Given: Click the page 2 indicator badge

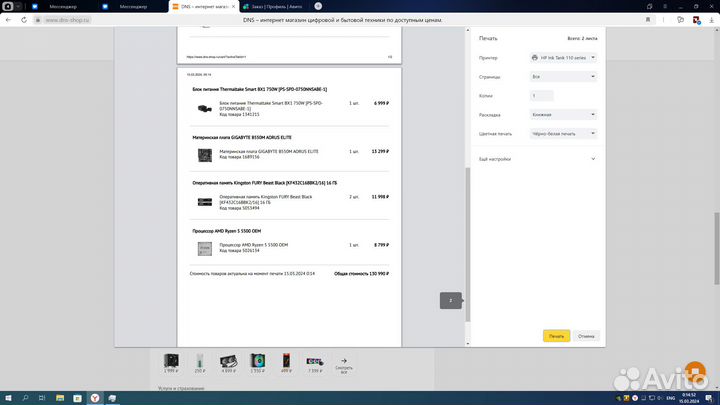Looking at the screenshot, I should (x=450, y=300).
